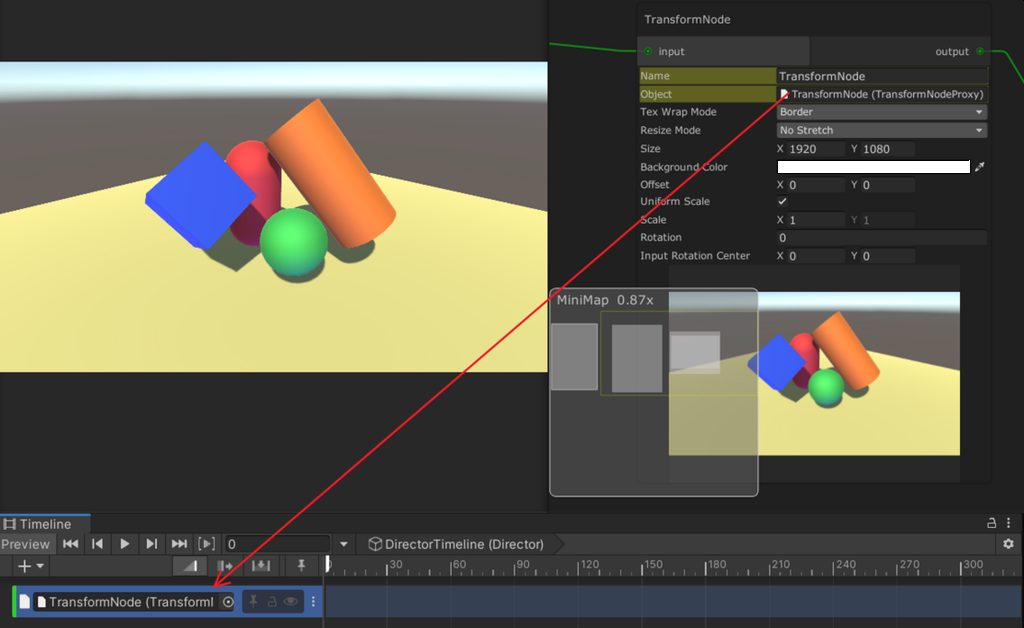Jump to first frame with the rewind icon

pyautogui.click(x=69, y=544)
